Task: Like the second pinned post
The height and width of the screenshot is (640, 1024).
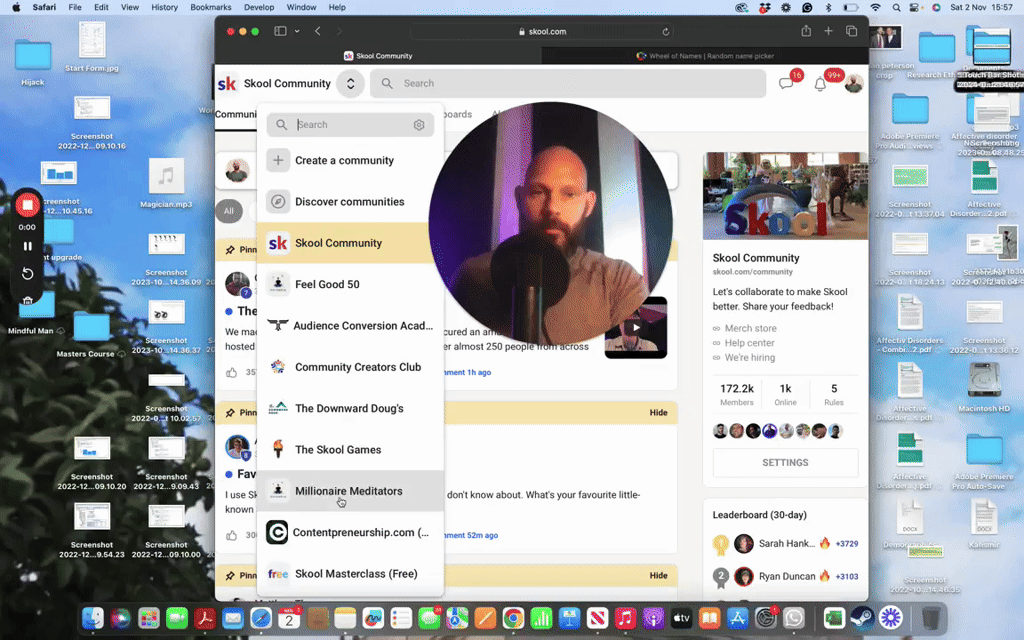Action: (x=231, y=535)
